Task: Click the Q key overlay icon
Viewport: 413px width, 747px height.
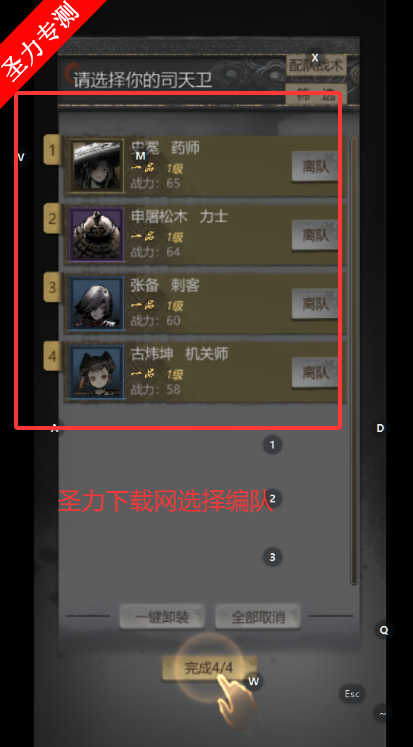Action: [x=384, y=630]
